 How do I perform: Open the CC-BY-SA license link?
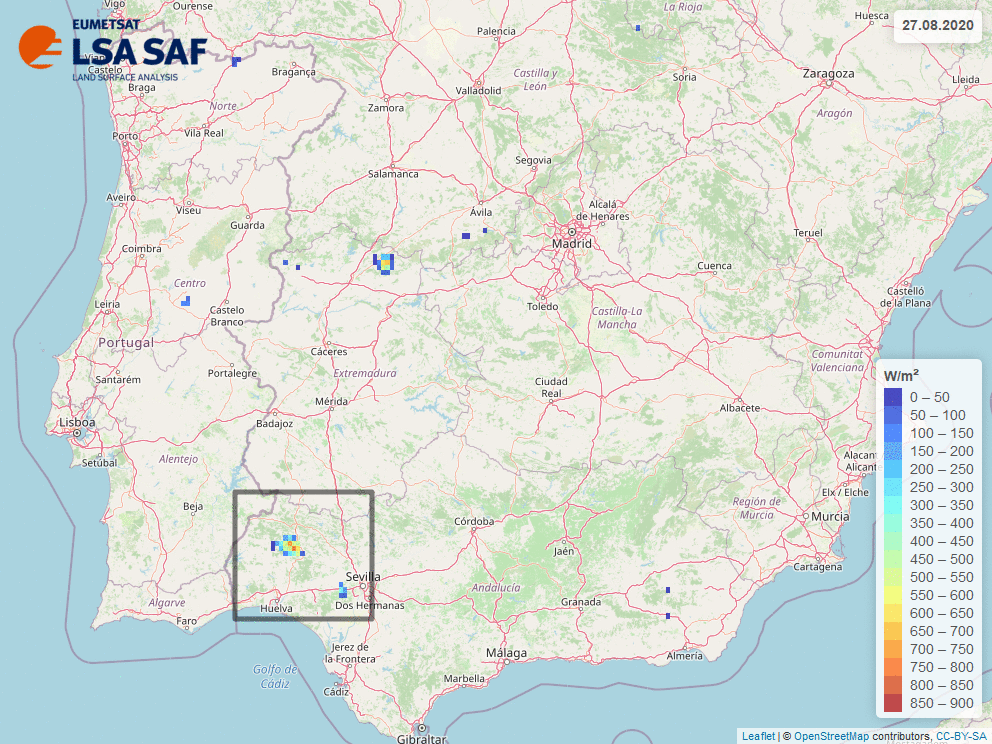coord(961,736)
